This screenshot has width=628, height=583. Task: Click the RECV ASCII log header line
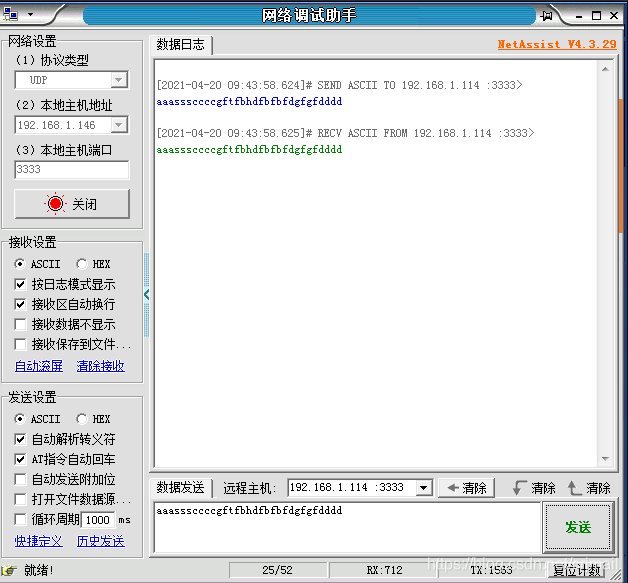tap(345, 133)
